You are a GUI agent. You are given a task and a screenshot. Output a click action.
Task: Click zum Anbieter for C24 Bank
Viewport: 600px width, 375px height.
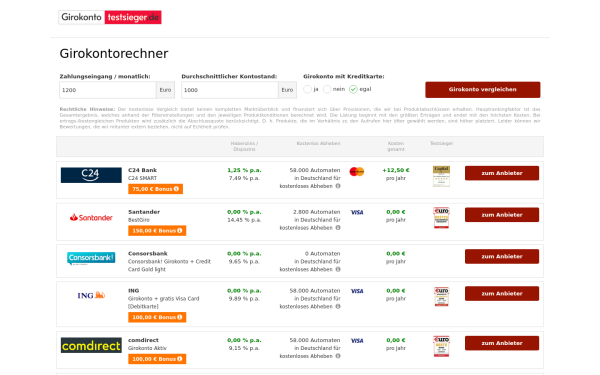tap(502, 173)
